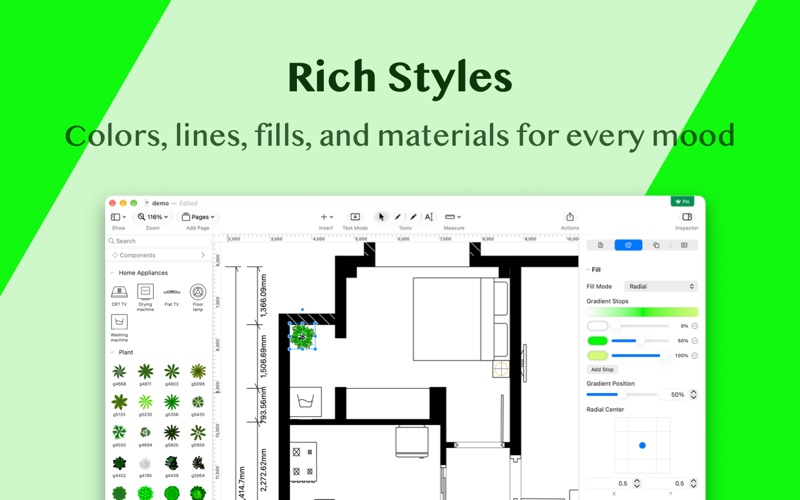
Task: Switch to the document inspector tab
Action: coord(601,245)
